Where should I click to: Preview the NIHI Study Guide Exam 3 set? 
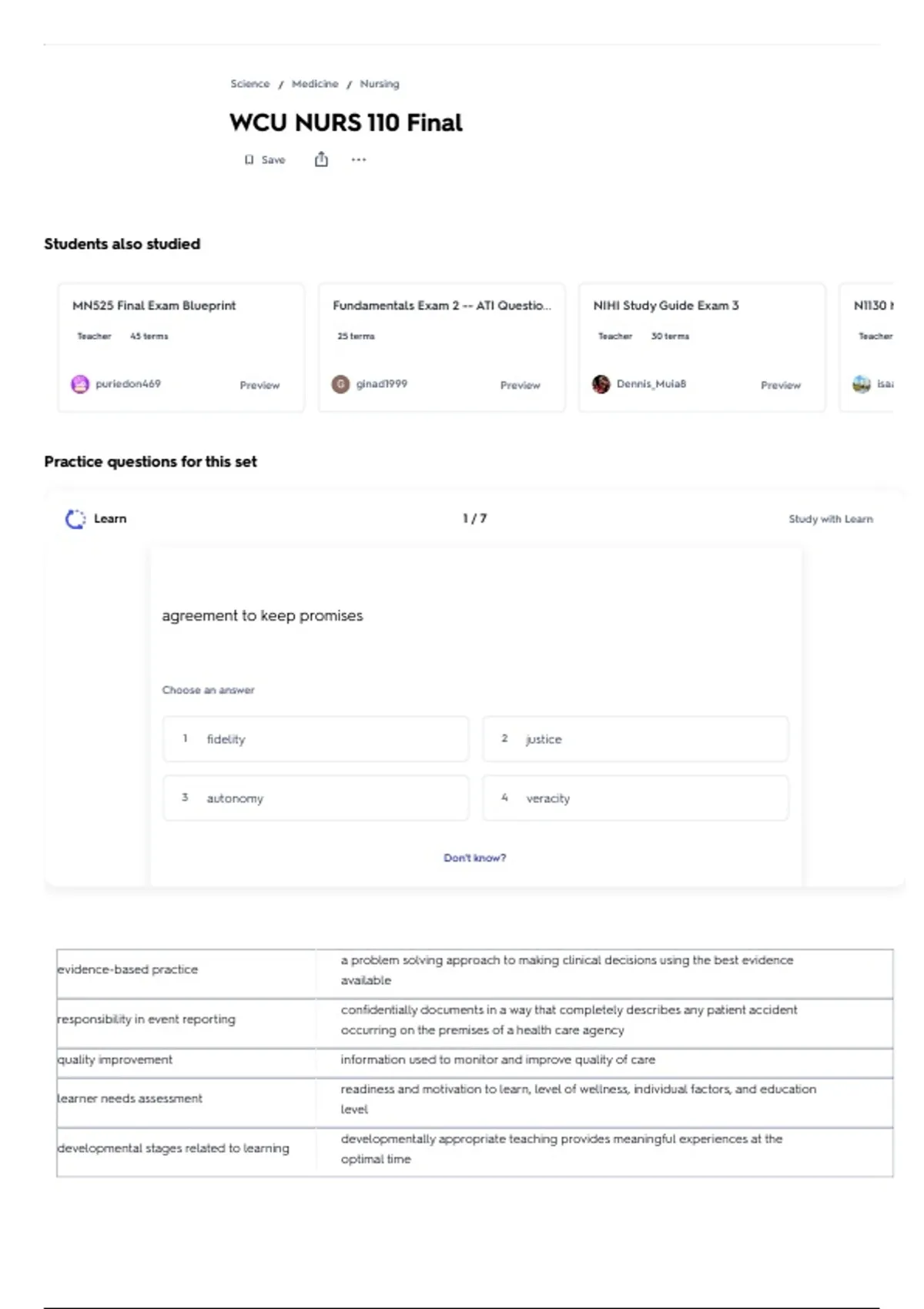(x=781, y=385)
